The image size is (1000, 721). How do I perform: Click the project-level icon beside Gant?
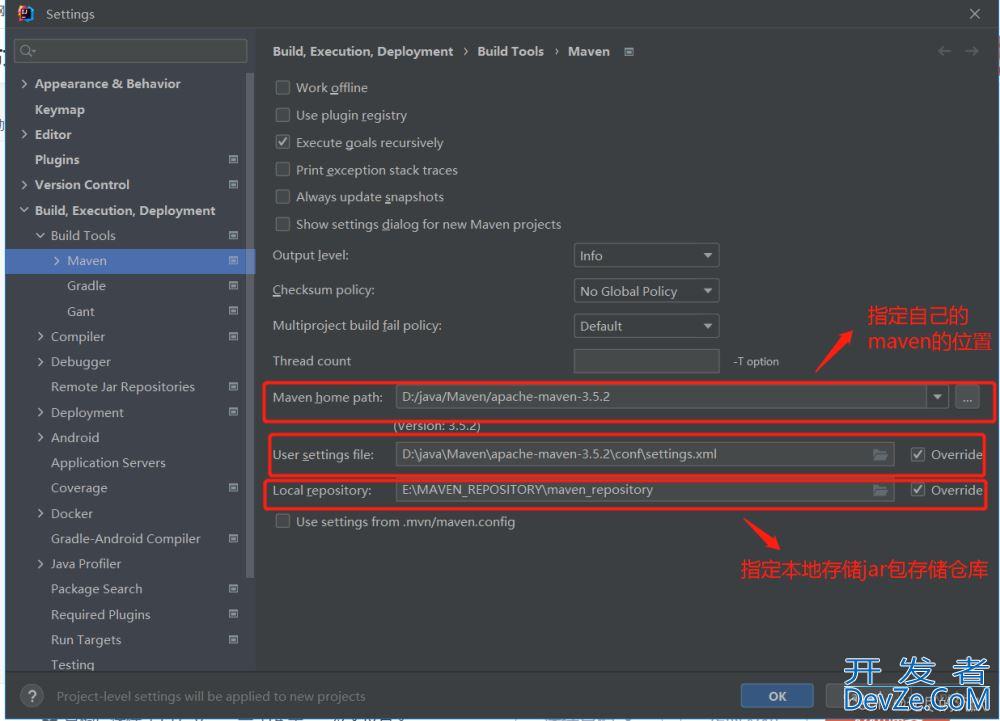[x=233, y=310]
